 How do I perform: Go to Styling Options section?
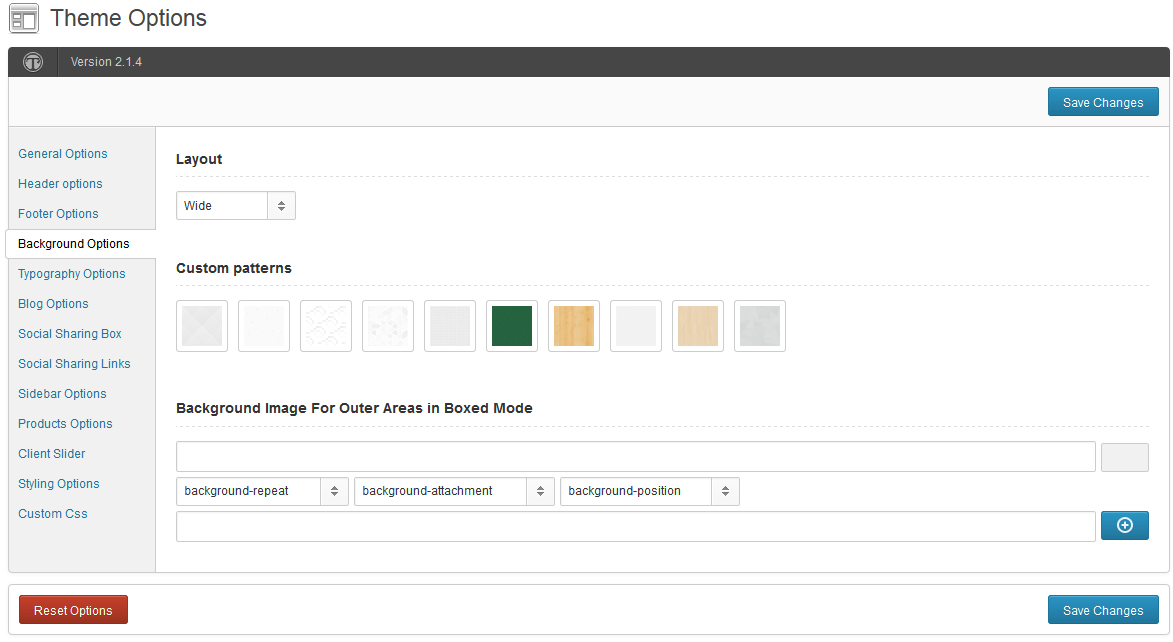point(58,483)
